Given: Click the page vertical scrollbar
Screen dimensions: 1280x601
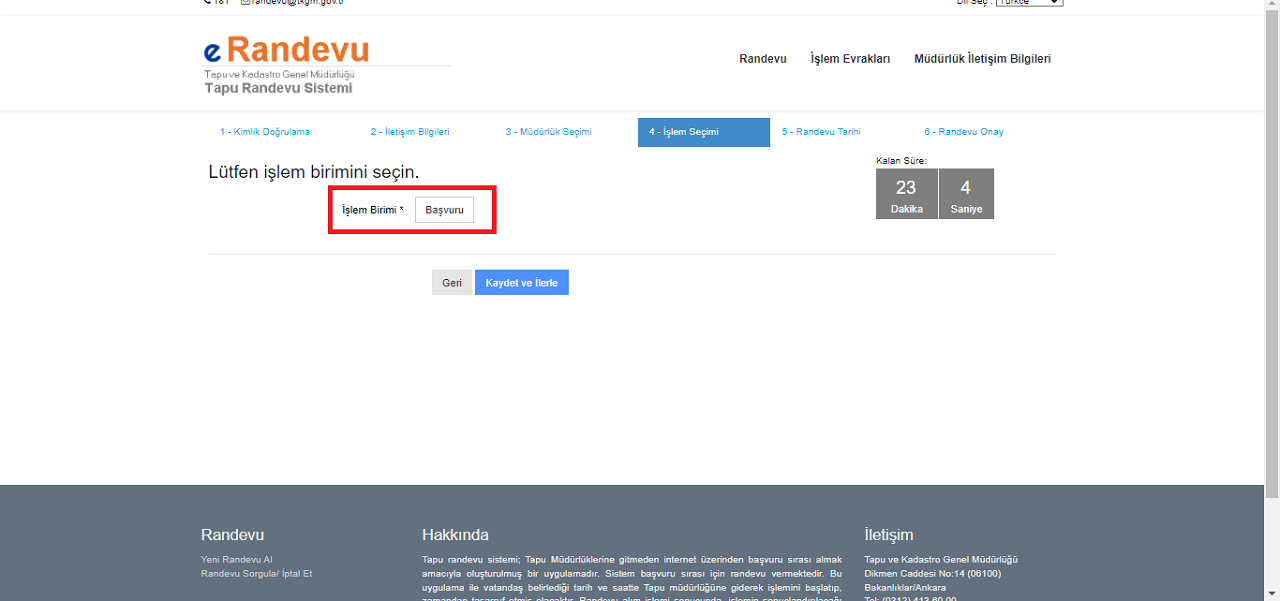Looking at the screenshot, I should (x=1272, y=250).
